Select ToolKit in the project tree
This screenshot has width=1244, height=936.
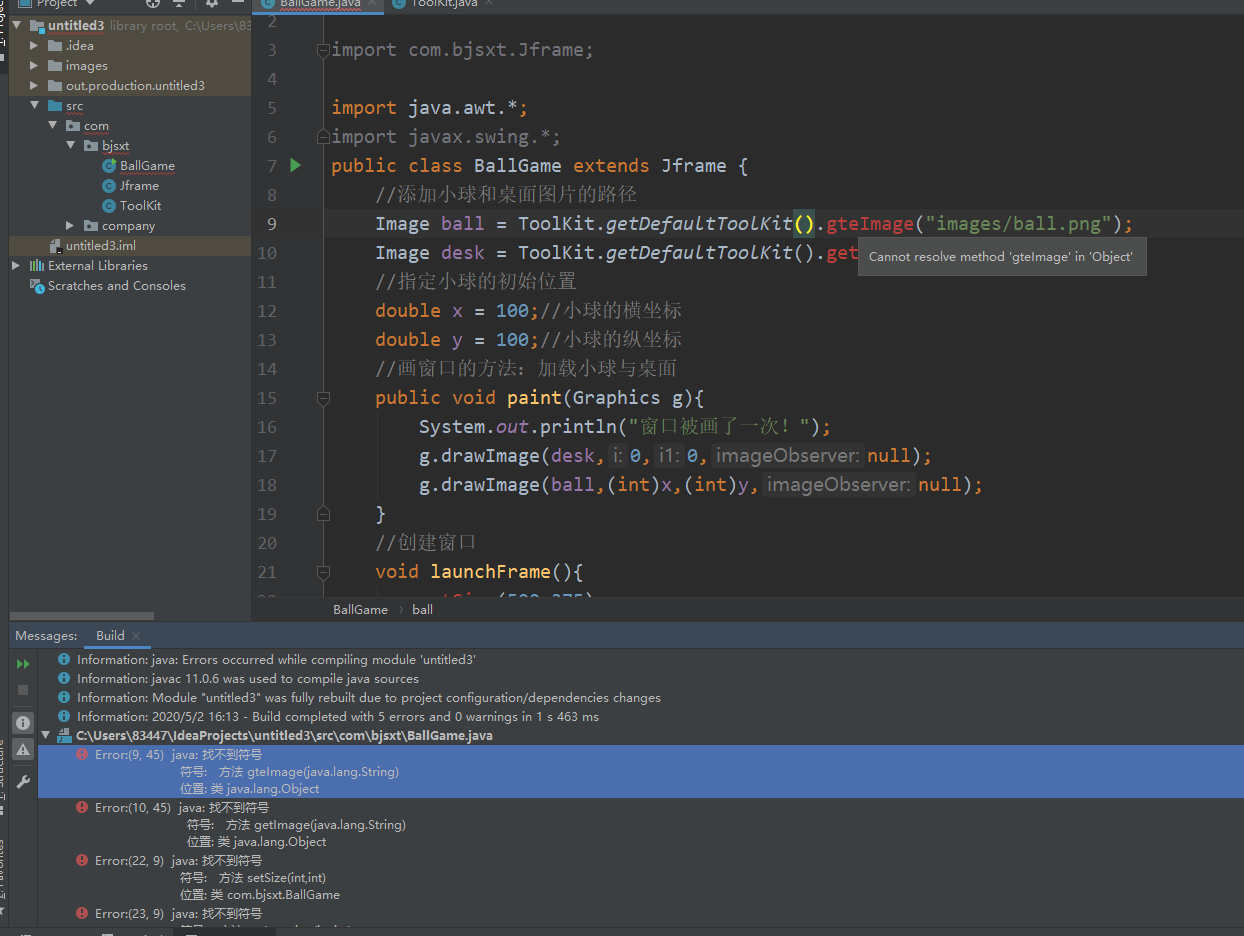coord(141,206)
